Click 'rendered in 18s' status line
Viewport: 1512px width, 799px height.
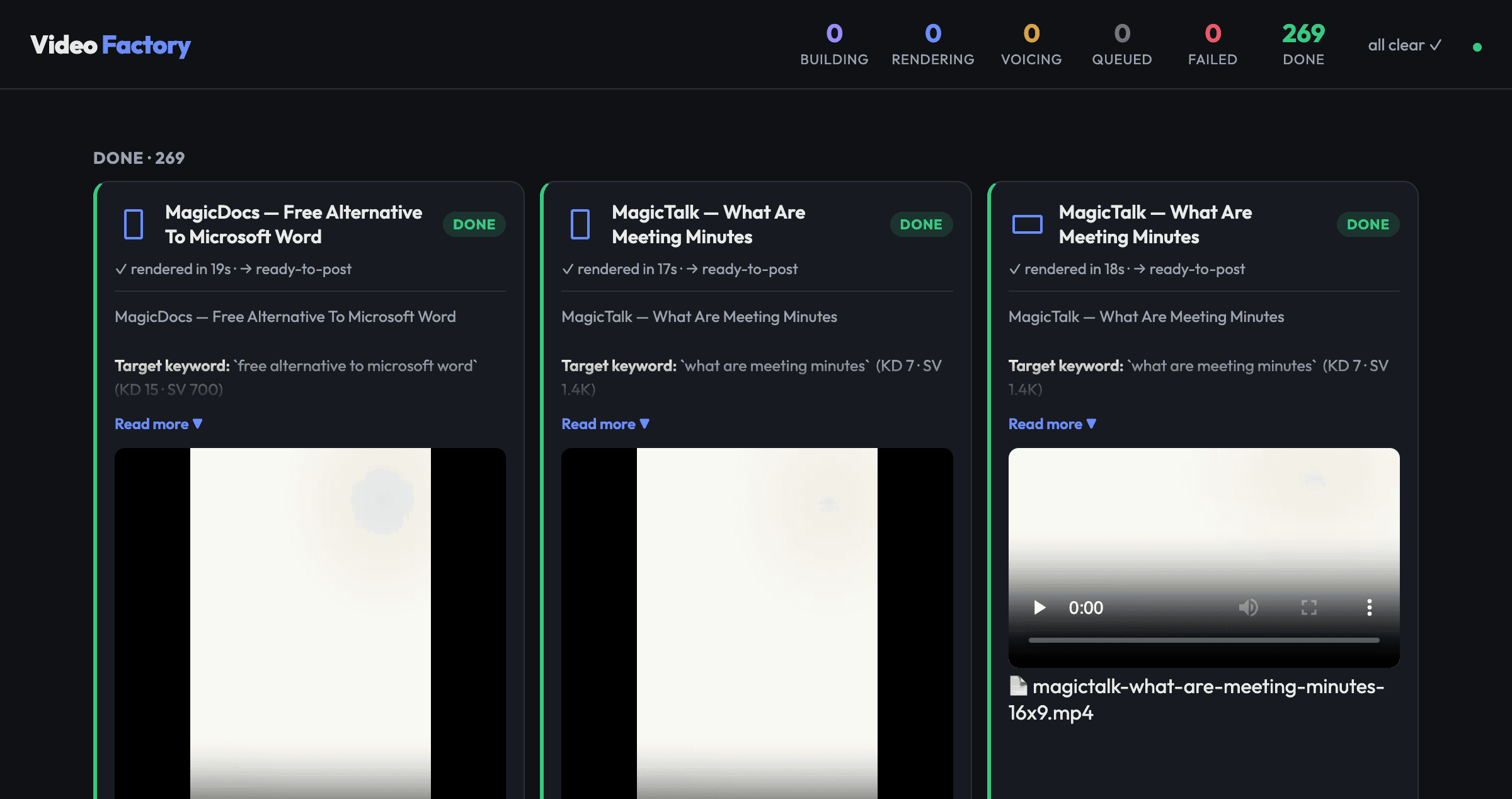1126,269
